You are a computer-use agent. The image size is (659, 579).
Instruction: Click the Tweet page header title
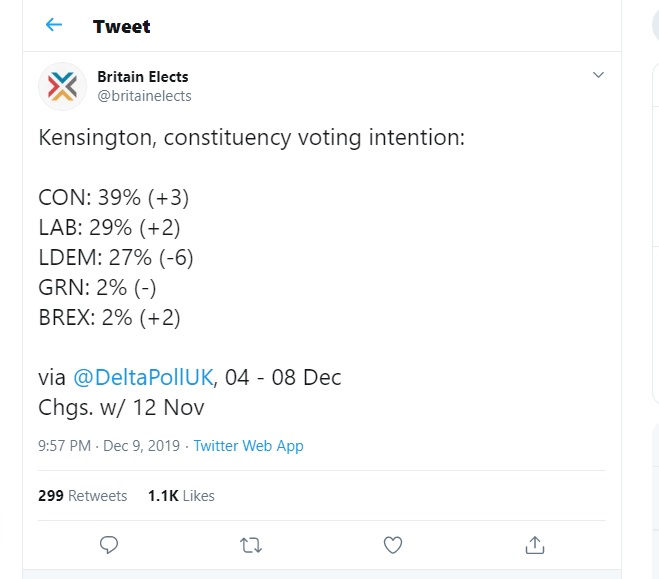(x=123, y=26)
